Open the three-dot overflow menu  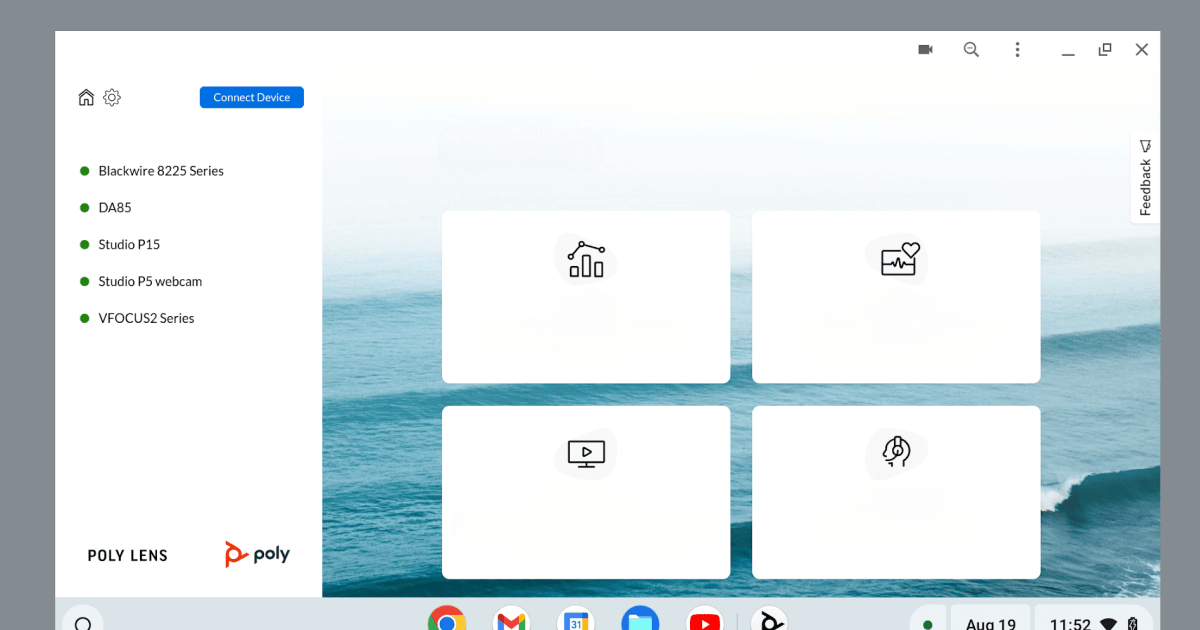pyautogui.click(x=1017, y=49)
